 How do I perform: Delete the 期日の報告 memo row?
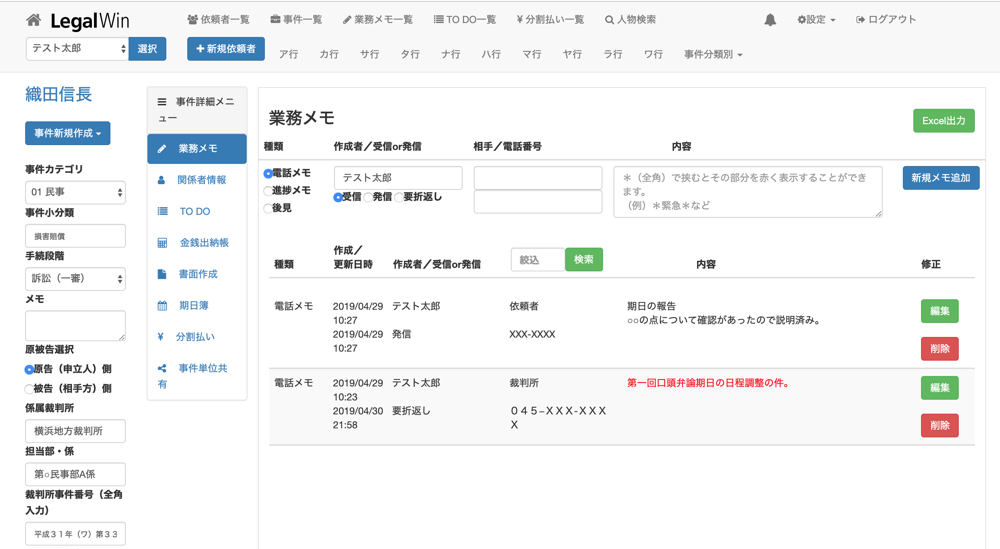[x=939, y=349]
